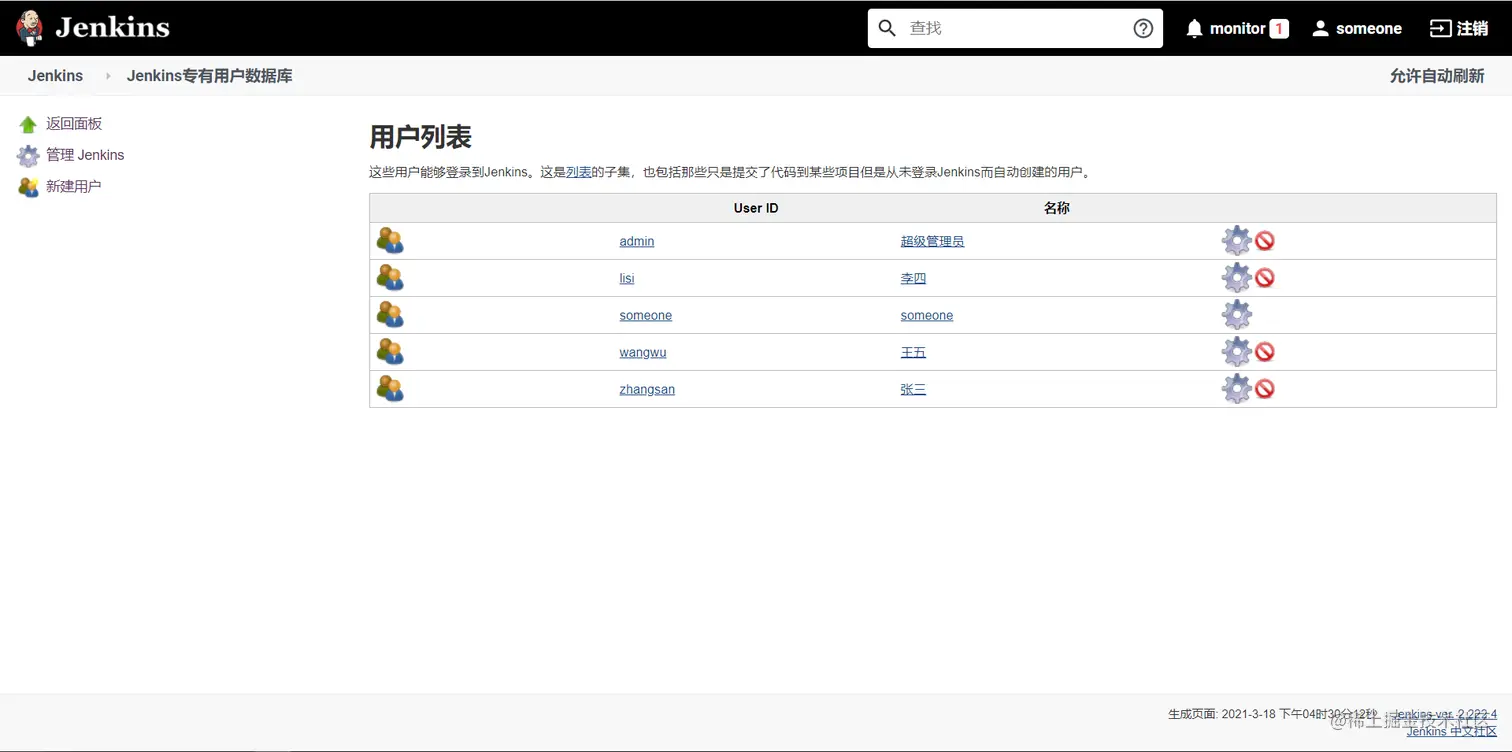Click the User ID column header
Screen dimensions: 1512x752
pos(756,208)
